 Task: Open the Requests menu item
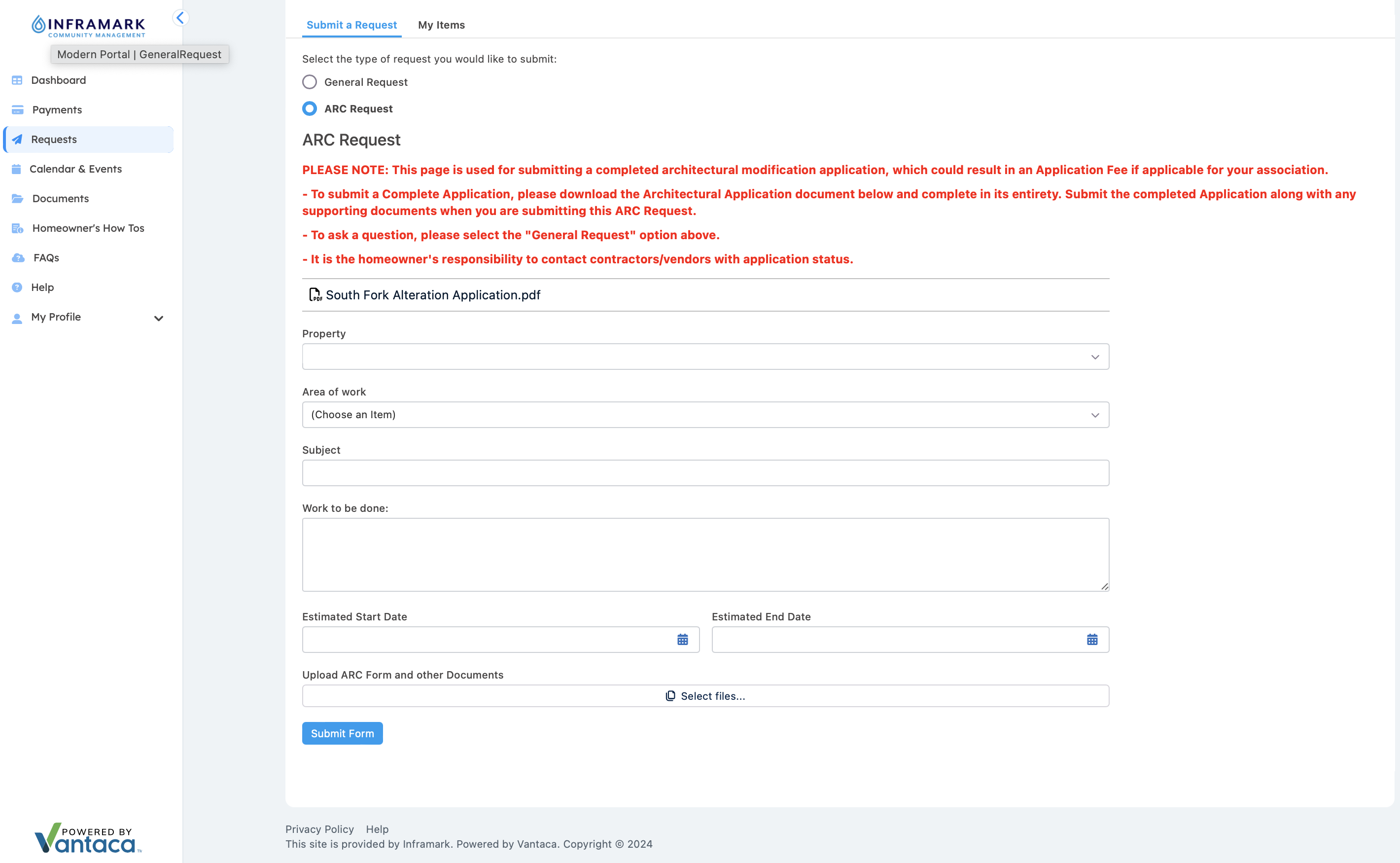[88, 140]
